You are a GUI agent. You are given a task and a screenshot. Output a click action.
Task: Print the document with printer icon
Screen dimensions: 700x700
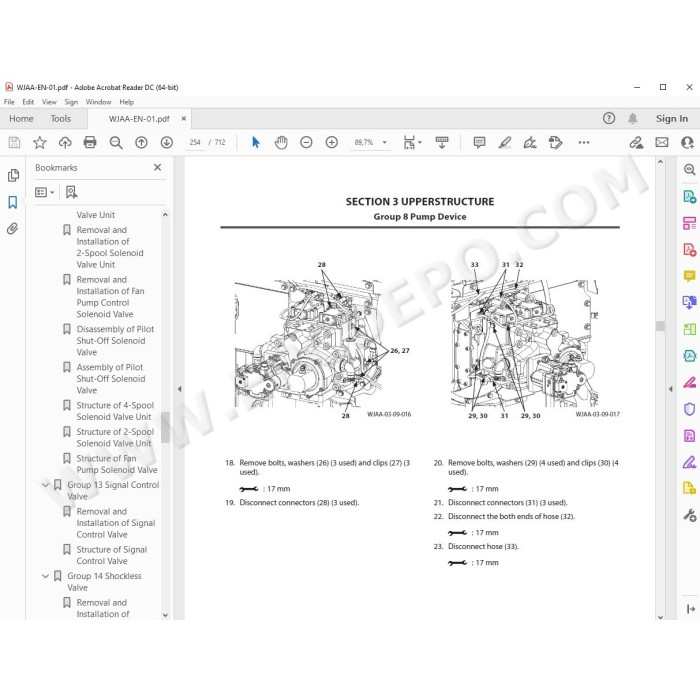90,142
